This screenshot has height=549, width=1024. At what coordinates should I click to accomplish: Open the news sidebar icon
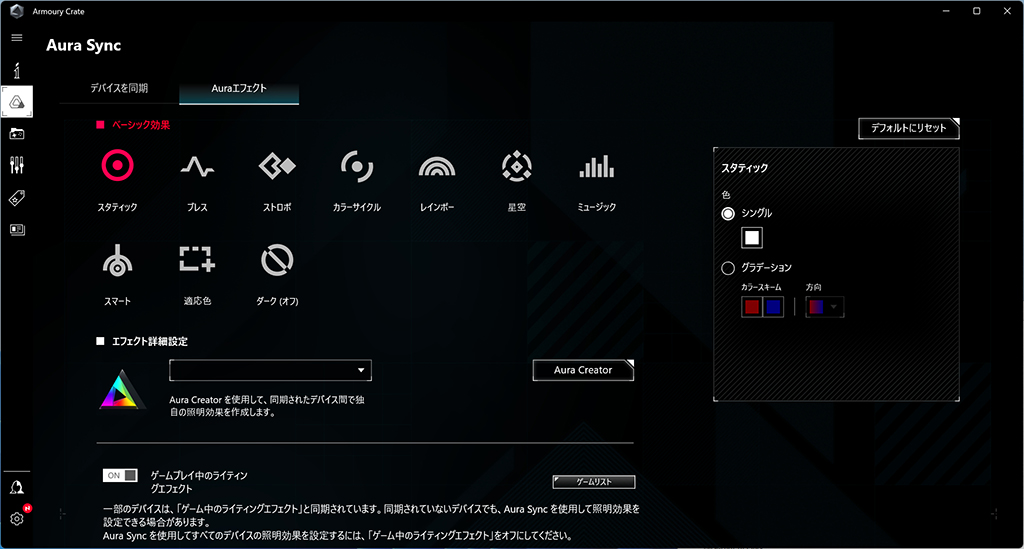click(x=17, y=230)
